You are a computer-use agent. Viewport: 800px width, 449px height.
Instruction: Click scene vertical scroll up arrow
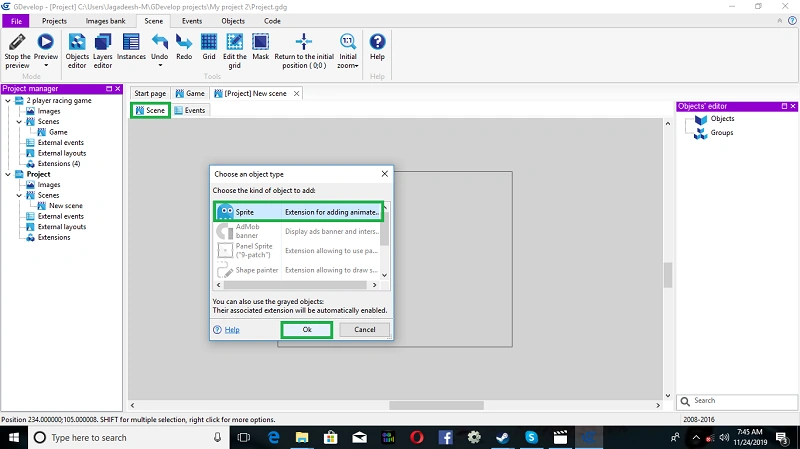(668, 123)
